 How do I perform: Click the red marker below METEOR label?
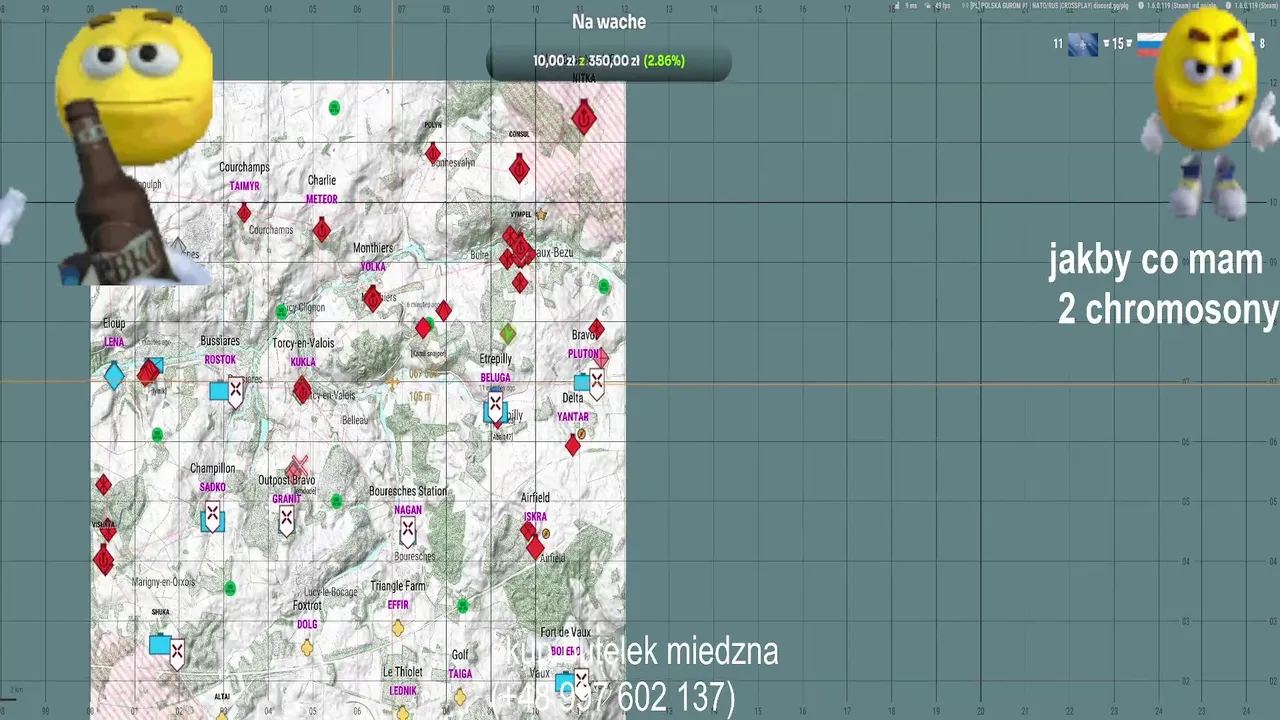pos(321,231)
